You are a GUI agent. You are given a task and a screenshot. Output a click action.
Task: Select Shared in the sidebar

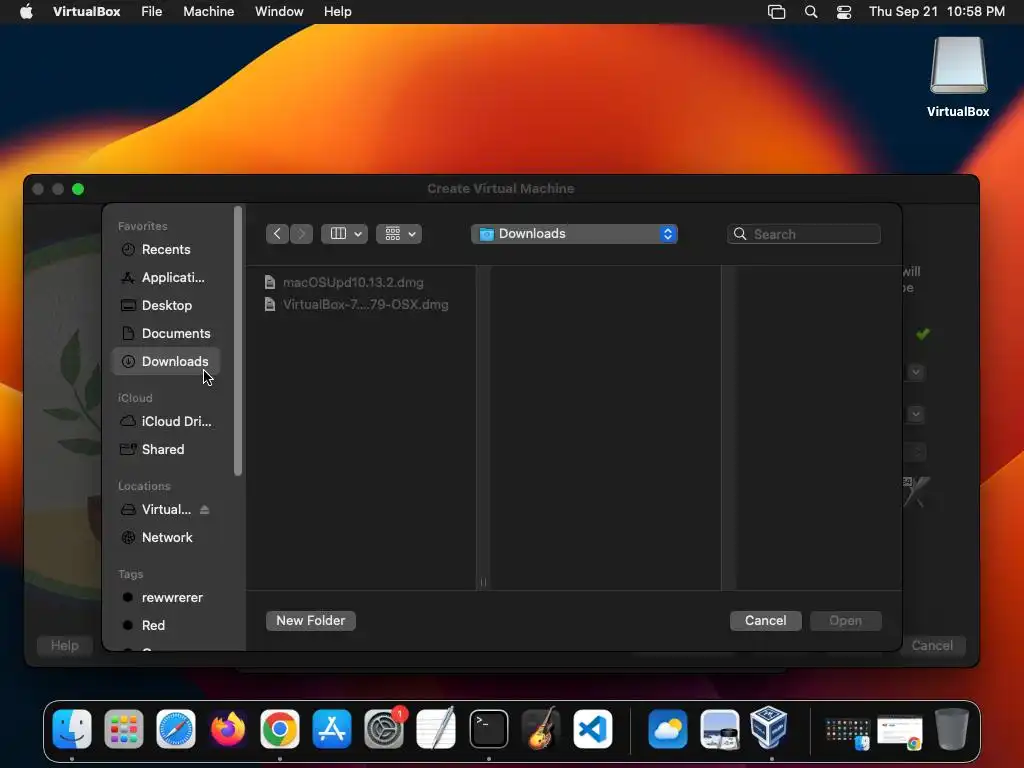pyautogui.click(x=166, y=450)
